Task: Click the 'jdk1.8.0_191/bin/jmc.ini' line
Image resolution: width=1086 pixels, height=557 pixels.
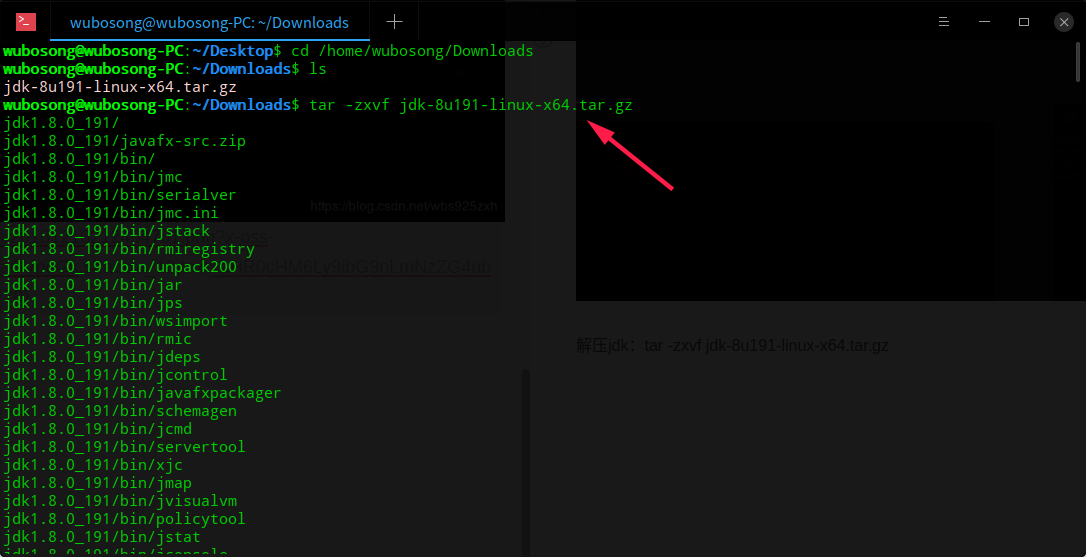Action: pos(111,213)
